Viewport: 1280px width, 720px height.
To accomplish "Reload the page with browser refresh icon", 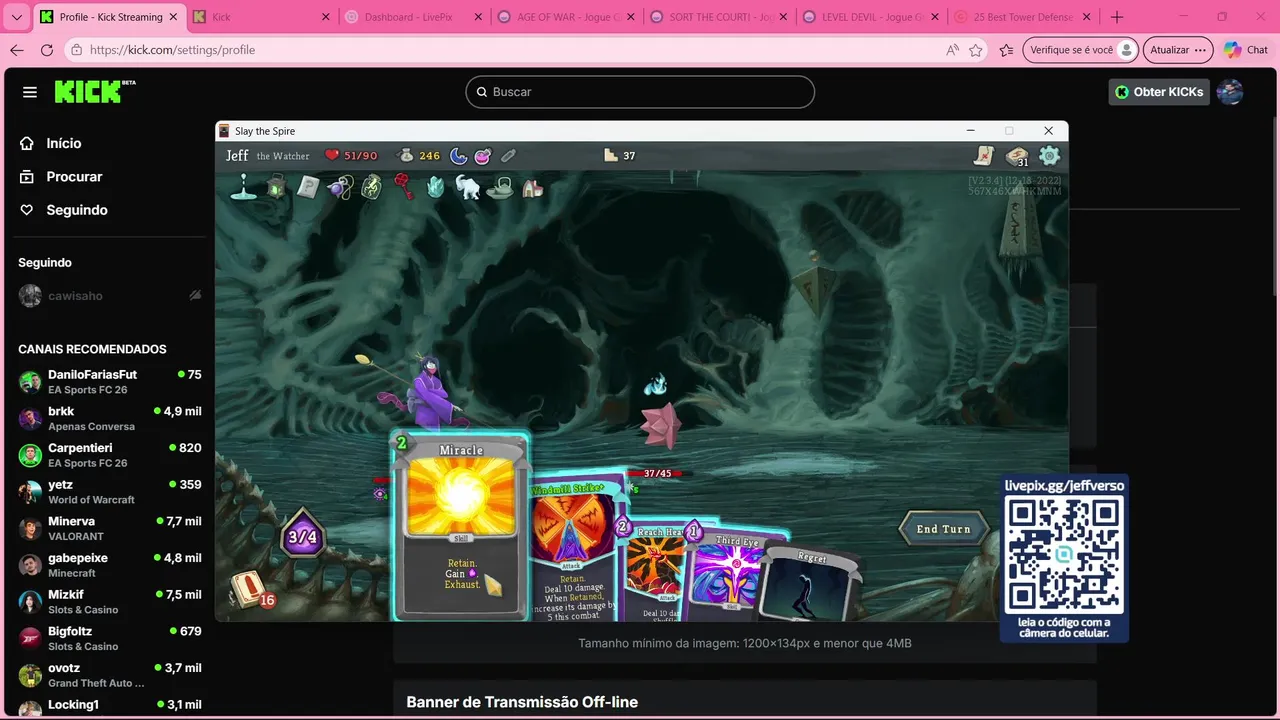I will coord(47,50).
